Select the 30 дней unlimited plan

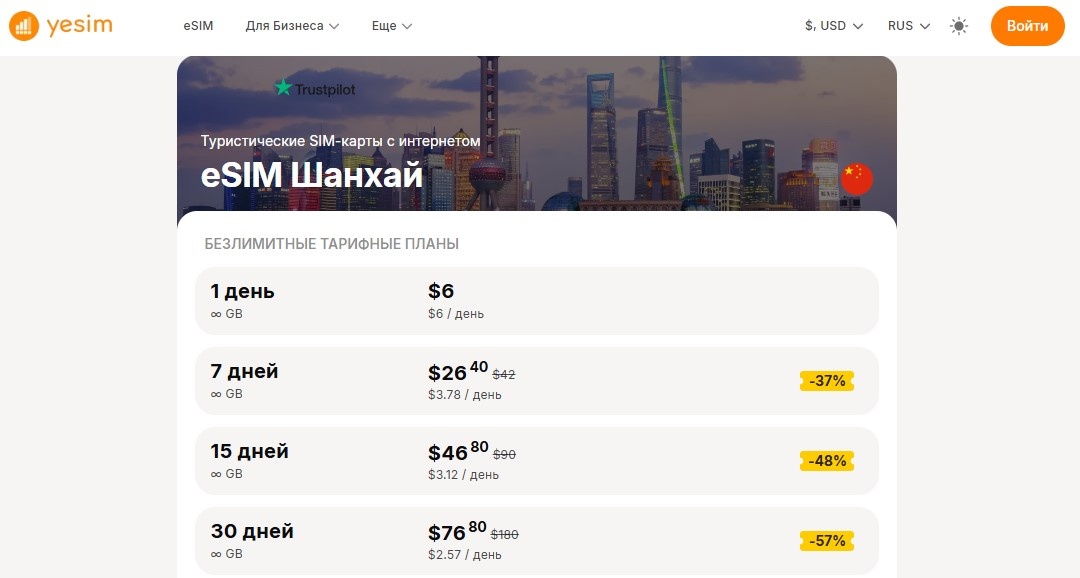(537, 541)
